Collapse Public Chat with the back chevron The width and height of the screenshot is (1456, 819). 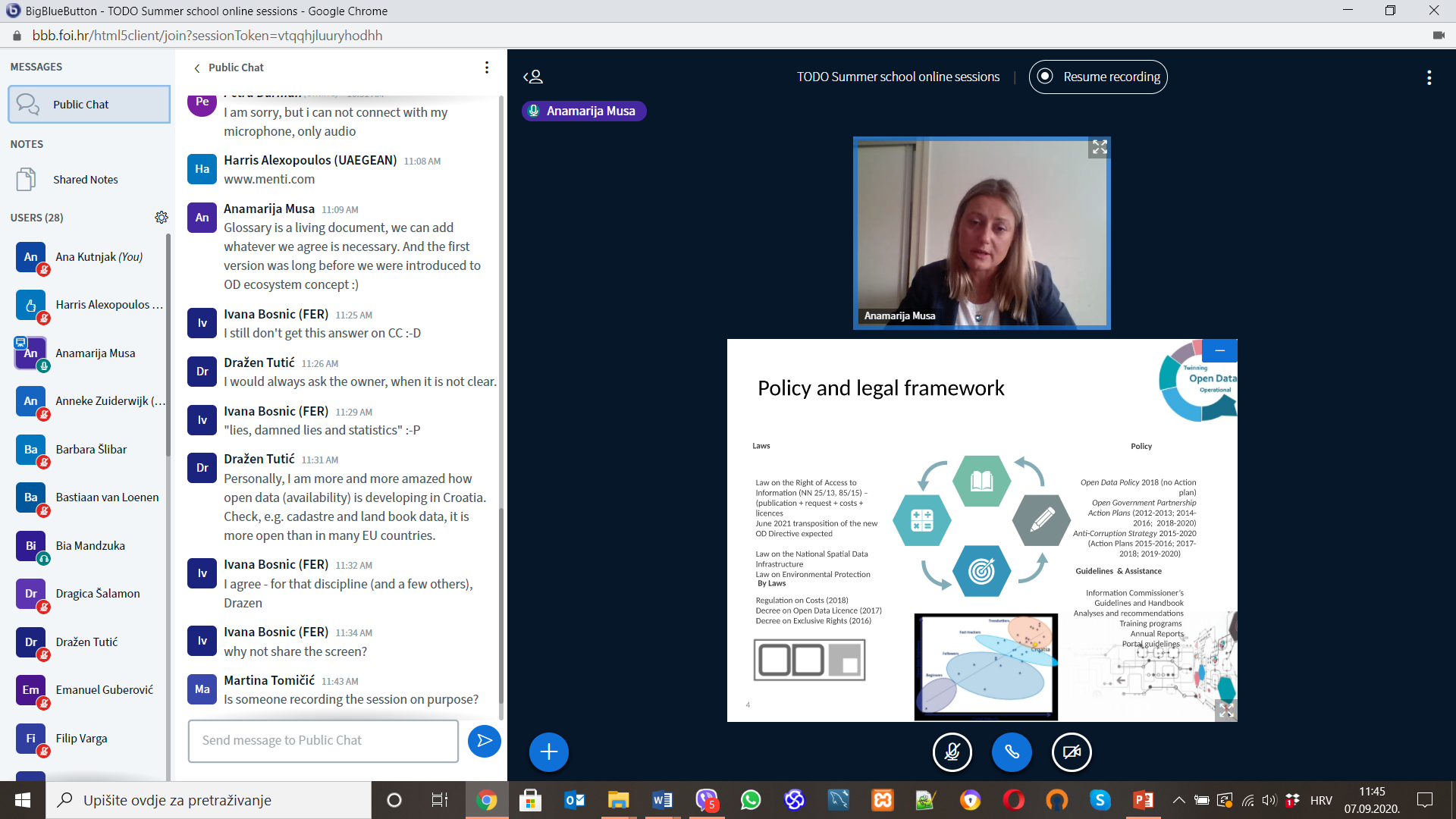tap(197, 68)
